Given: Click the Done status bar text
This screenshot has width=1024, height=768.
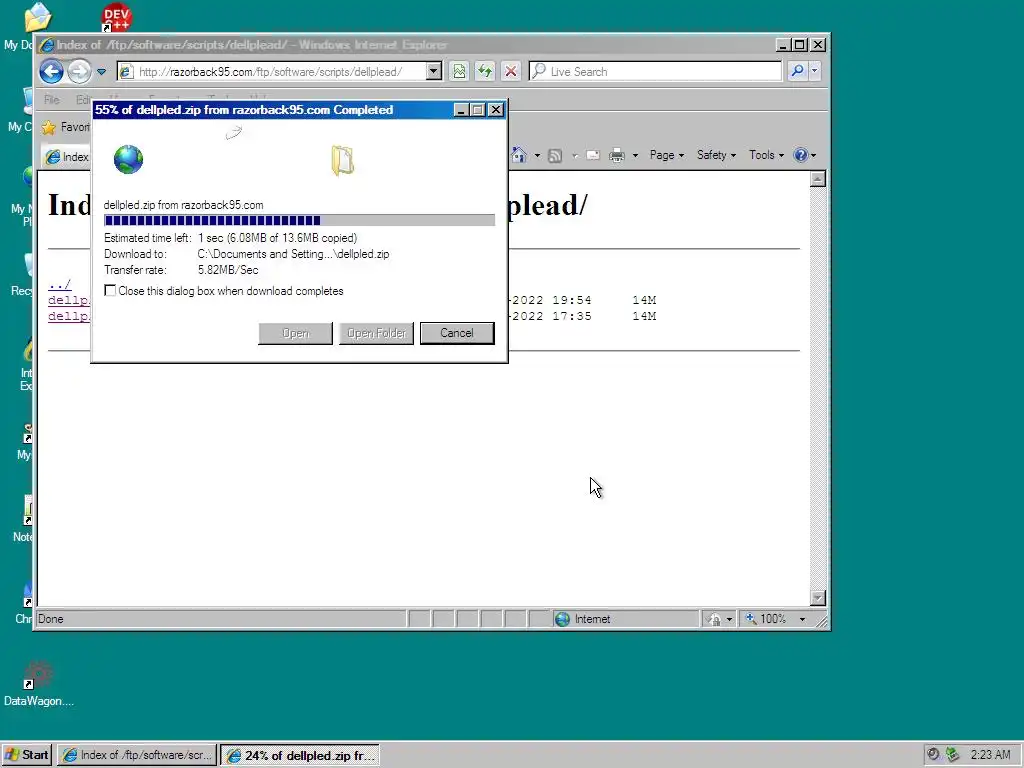Looking at the screenshot, I should click(50, 619).
